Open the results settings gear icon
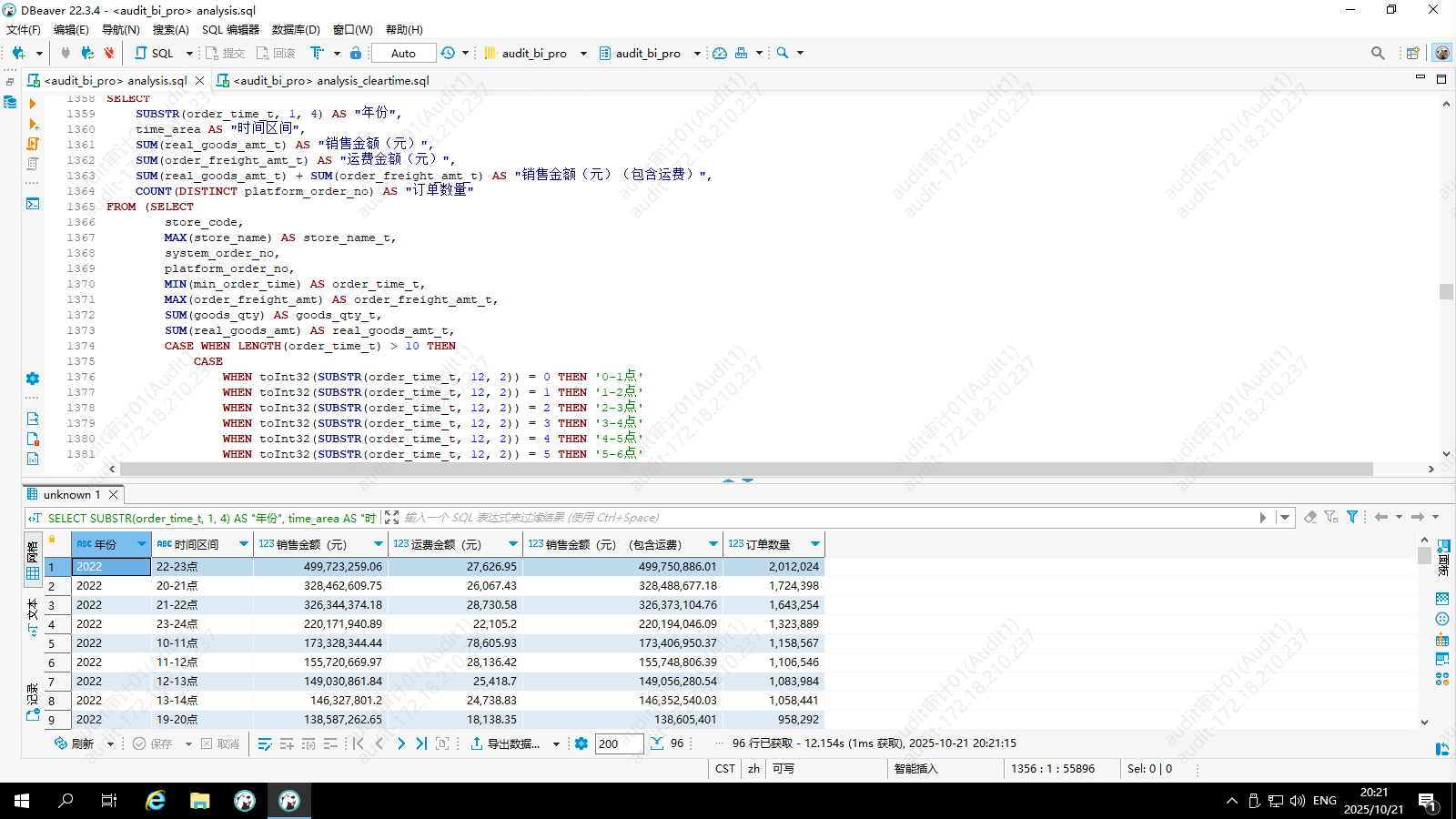The width and height of the screenshot is (1456, 819). coord(581,743)
